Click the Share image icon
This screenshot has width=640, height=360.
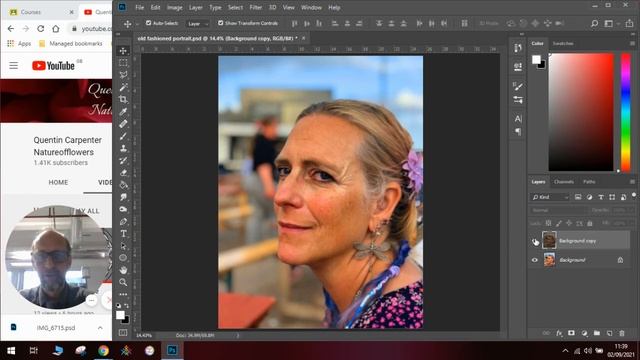[630, 24]
